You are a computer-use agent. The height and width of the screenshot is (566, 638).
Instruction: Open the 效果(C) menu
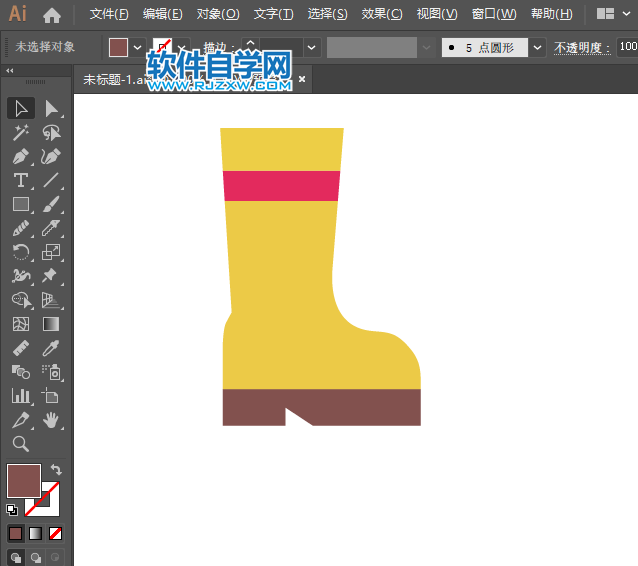(381, 14)
